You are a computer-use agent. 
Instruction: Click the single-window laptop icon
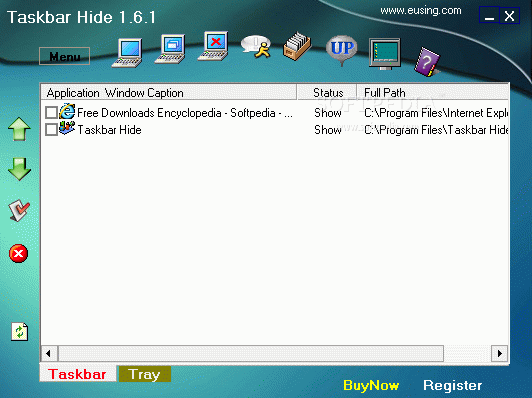127,53
